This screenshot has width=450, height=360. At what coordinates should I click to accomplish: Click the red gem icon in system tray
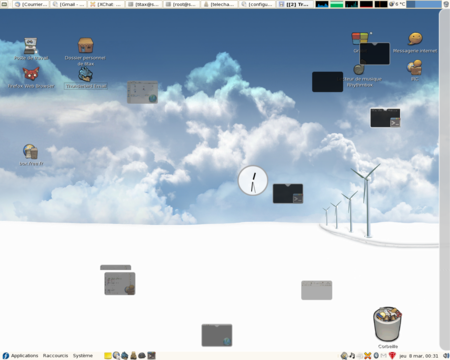[x=392, y=356]
